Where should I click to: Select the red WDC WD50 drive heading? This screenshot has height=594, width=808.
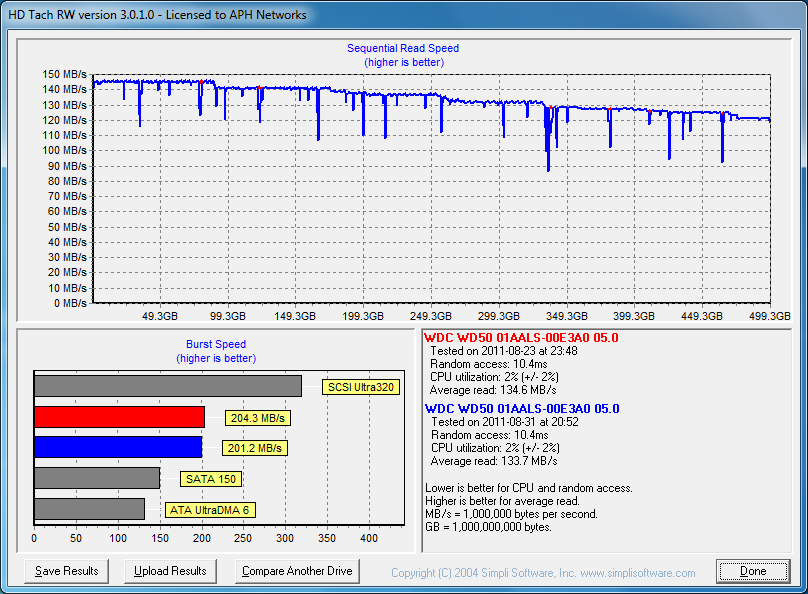[x=521, y=338]
